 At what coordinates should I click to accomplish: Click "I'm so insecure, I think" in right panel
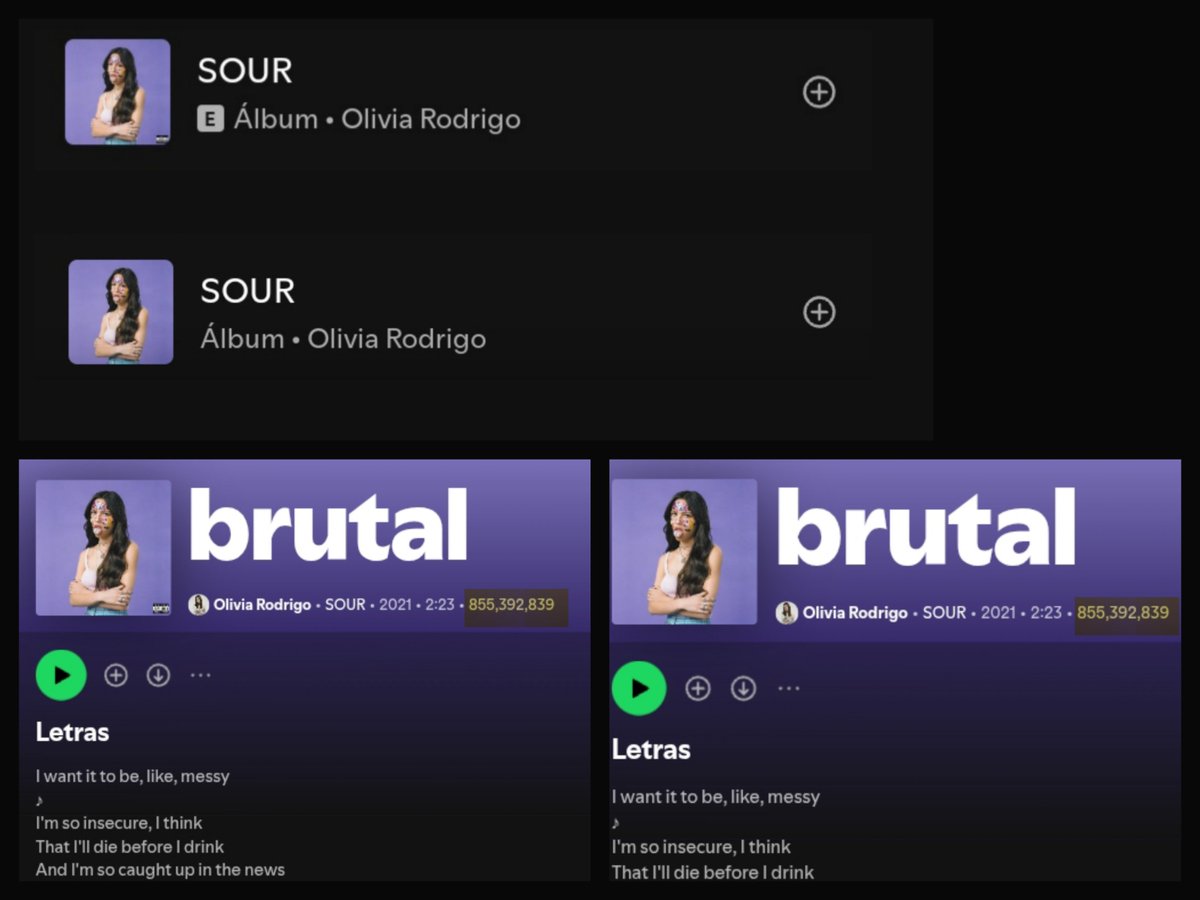(701, 846)
